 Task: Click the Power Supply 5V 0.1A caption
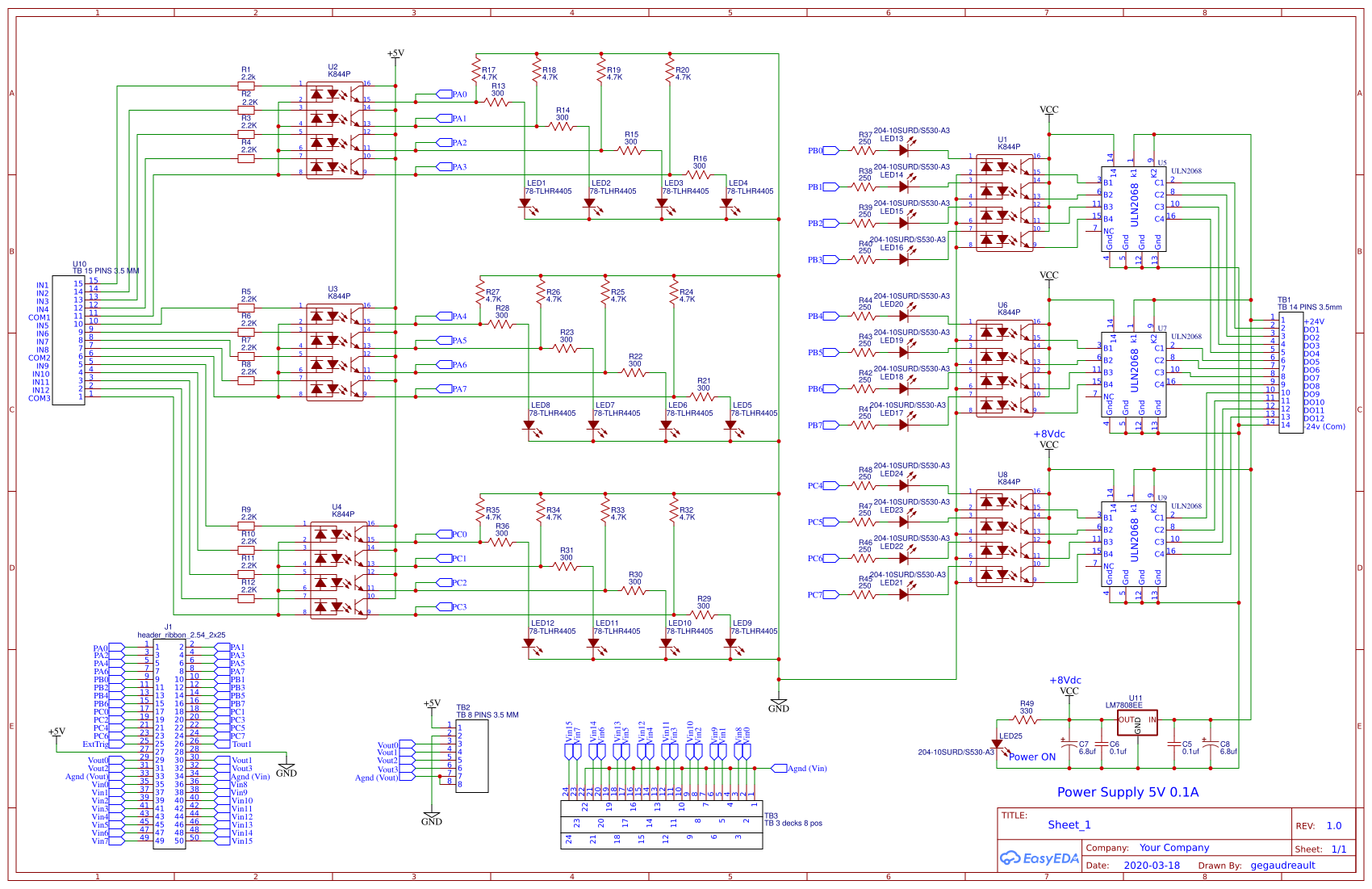(1127, 792)
